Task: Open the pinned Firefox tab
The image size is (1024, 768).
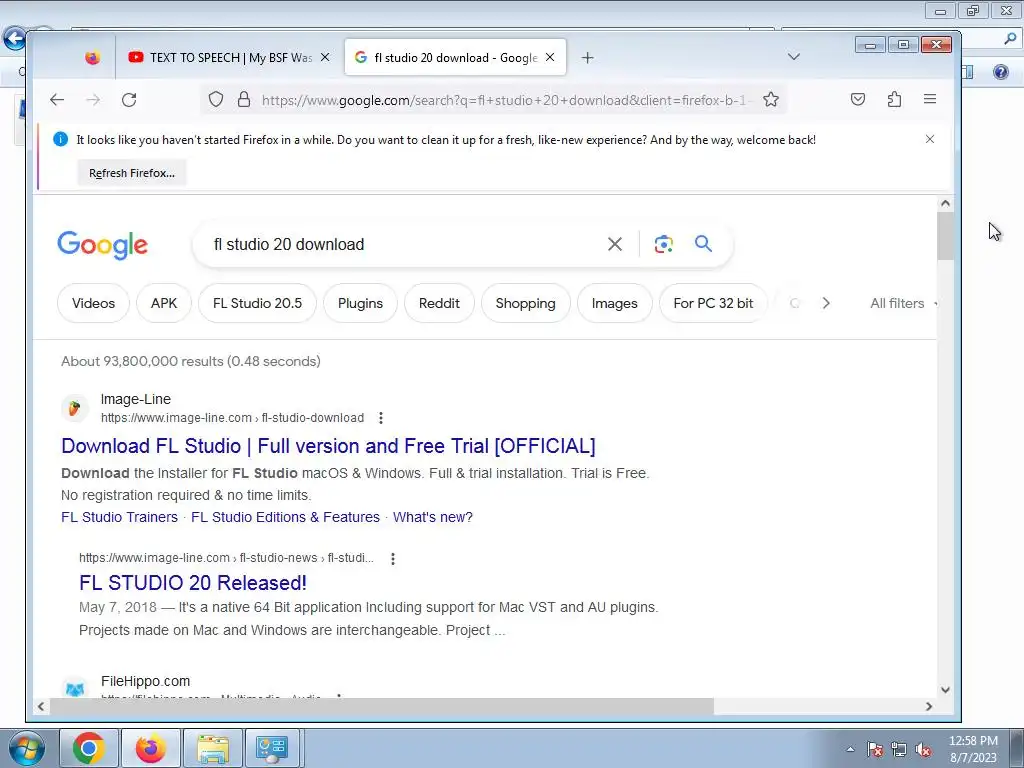Action: tap(93, 58)
